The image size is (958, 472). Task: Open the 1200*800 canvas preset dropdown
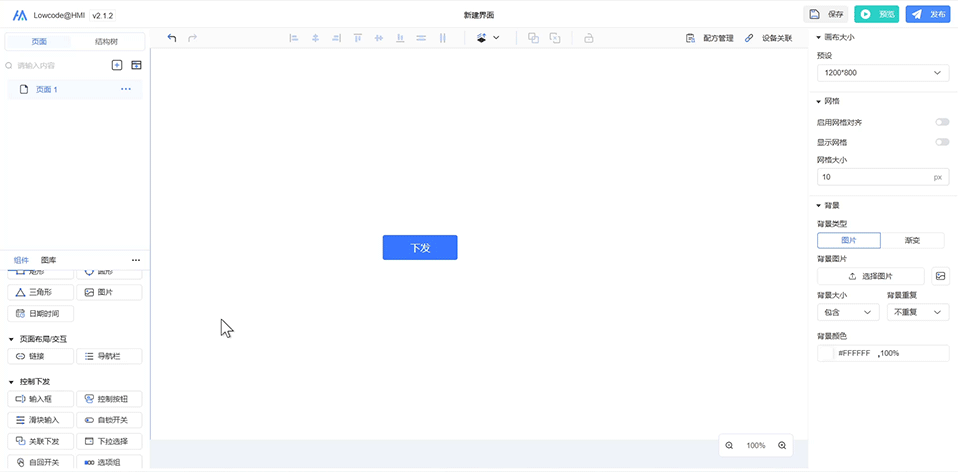point(882,73)
